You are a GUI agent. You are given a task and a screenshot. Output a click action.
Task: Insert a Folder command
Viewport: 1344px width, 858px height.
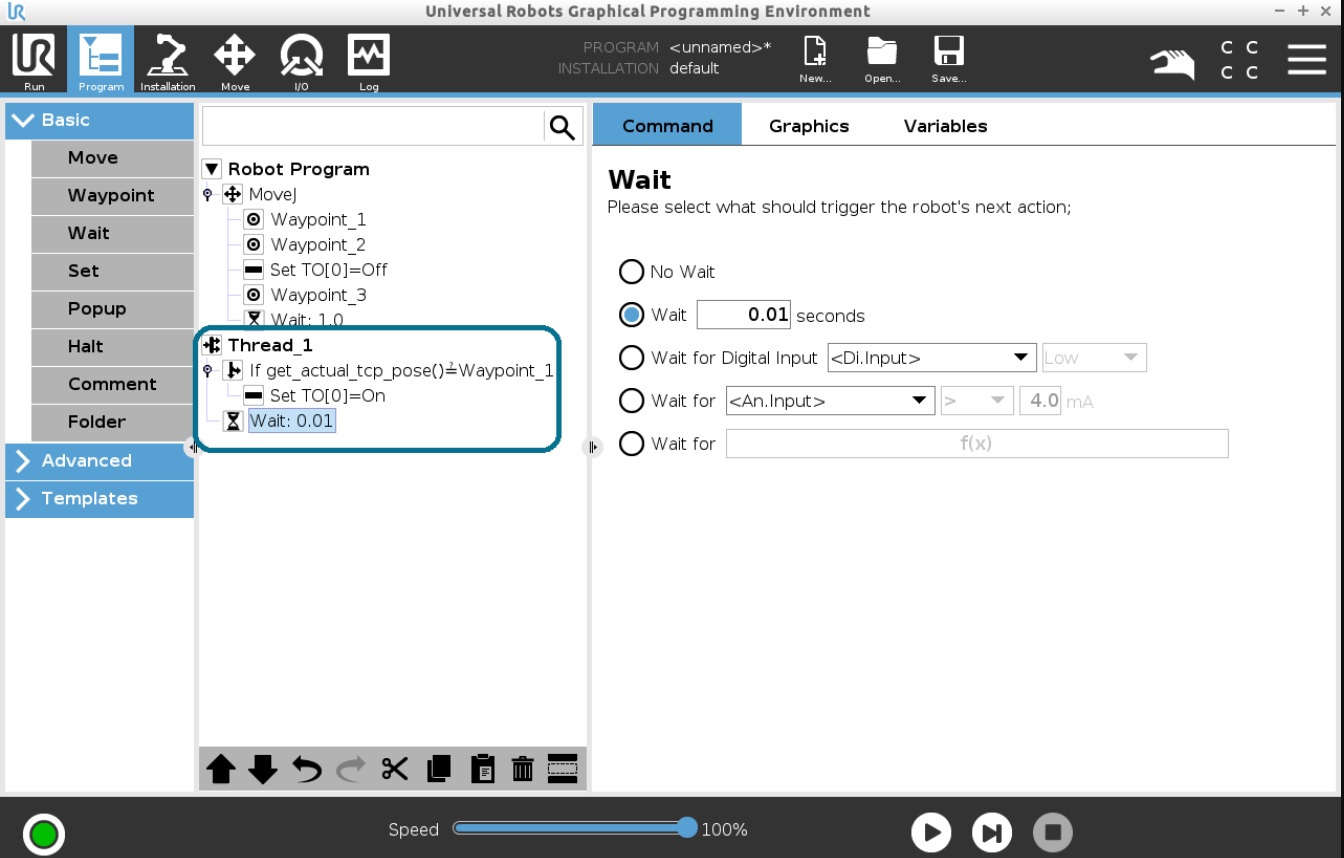click(x=112, y=422)
